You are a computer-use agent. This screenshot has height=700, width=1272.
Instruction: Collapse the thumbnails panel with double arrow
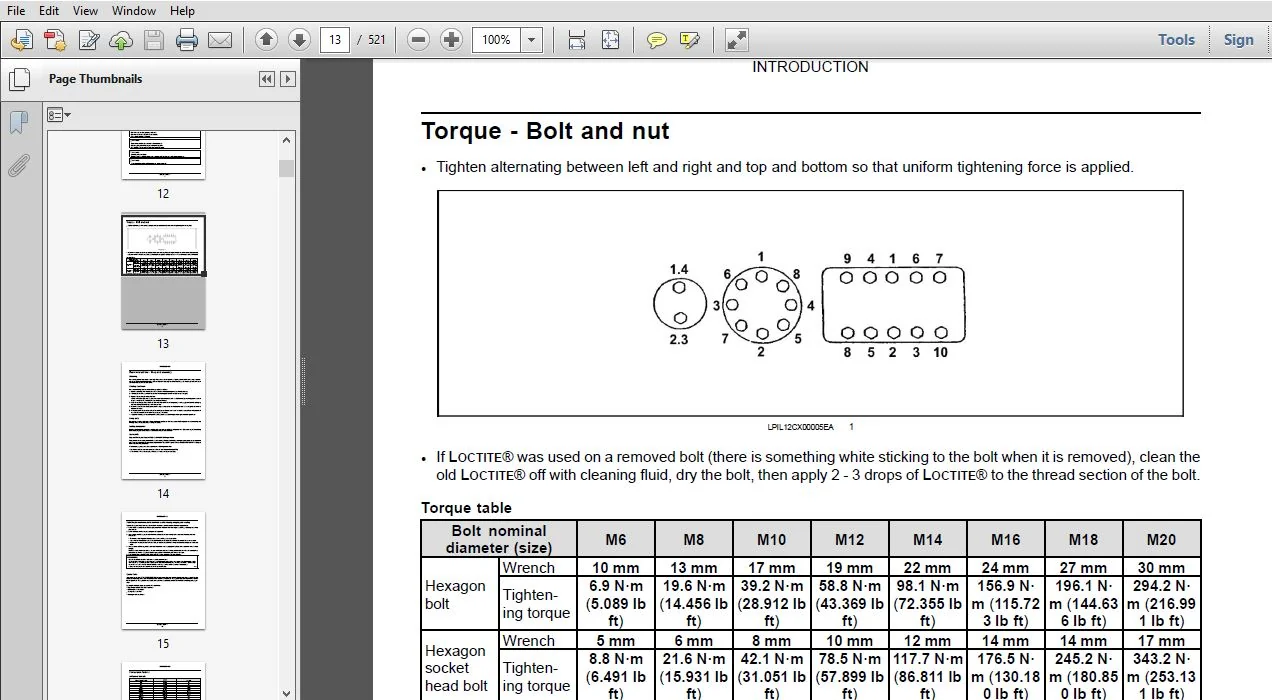coord(267,79)
